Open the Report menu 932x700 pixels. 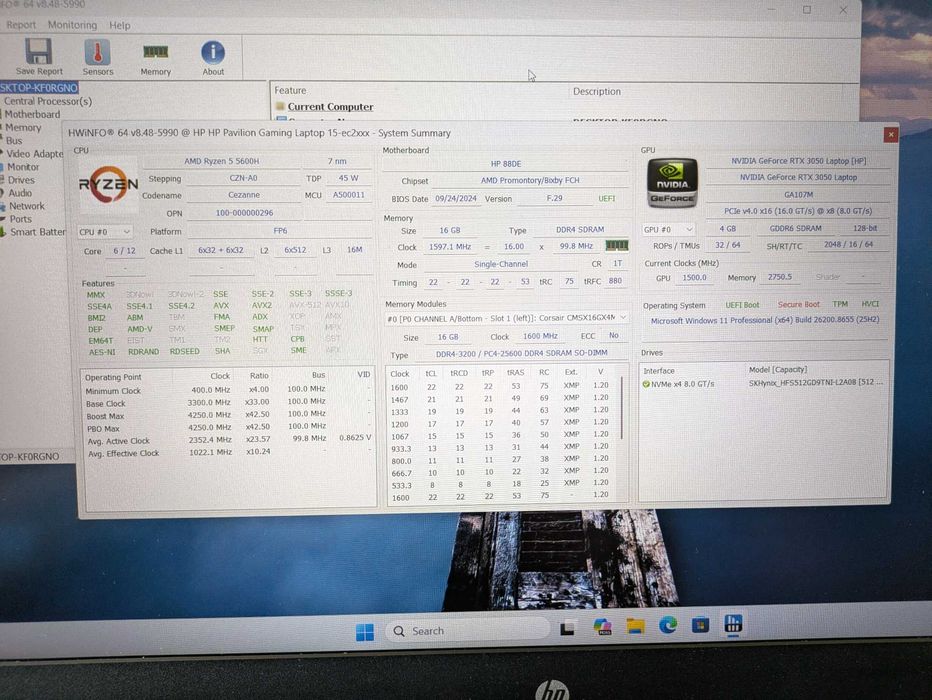coord(21,25)
